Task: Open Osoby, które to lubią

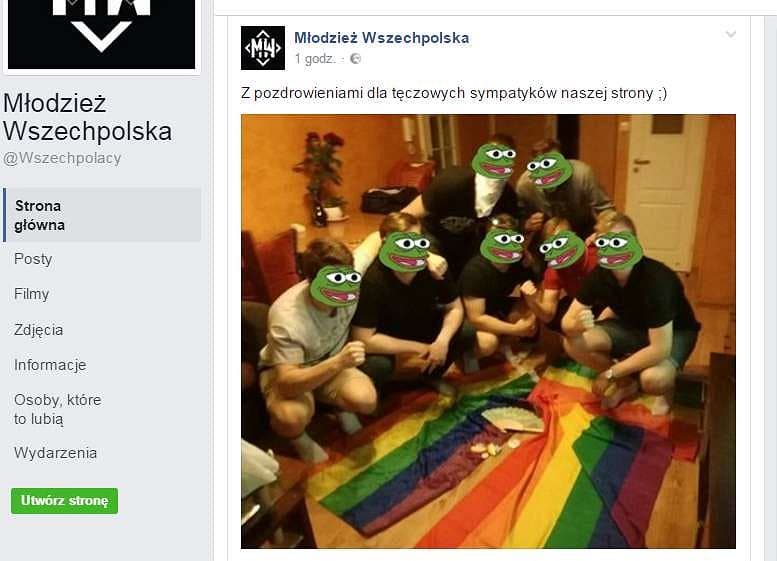Action: [x=57, y=409]
